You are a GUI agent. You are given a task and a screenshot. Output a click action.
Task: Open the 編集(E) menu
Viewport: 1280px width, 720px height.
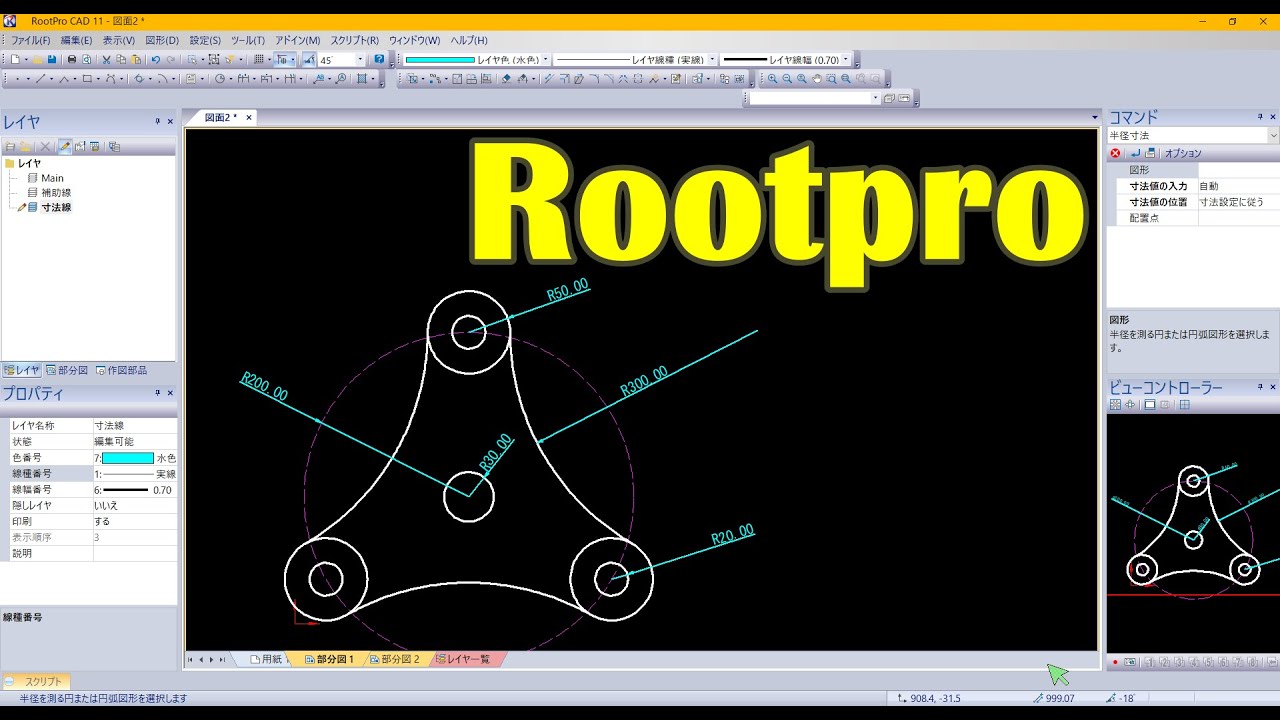click(x=76, y=40)
